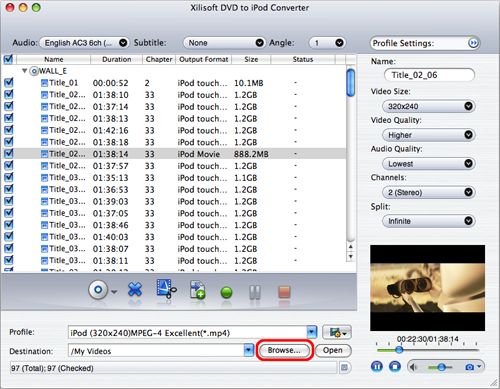Click the add profile document icon

pos(197,289)
